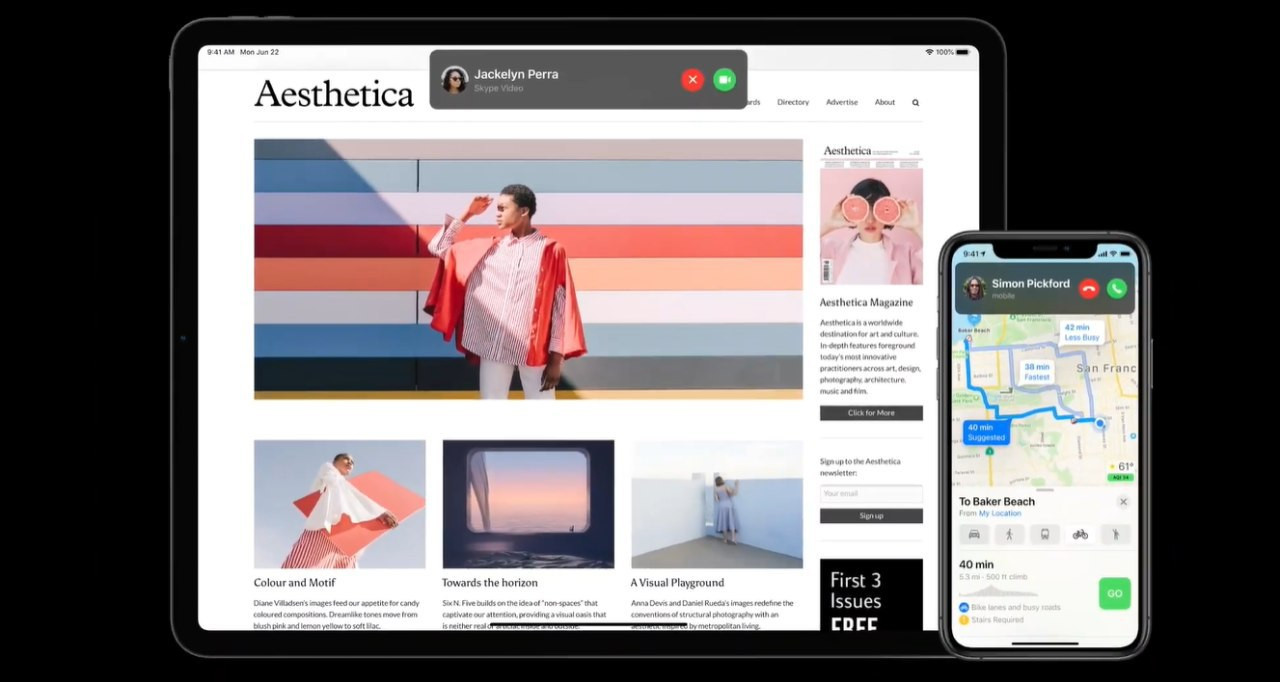Accept Jackelyn Perra's Skype video call
This screenshot has height=682, width=1280.
tap(724, 80)
